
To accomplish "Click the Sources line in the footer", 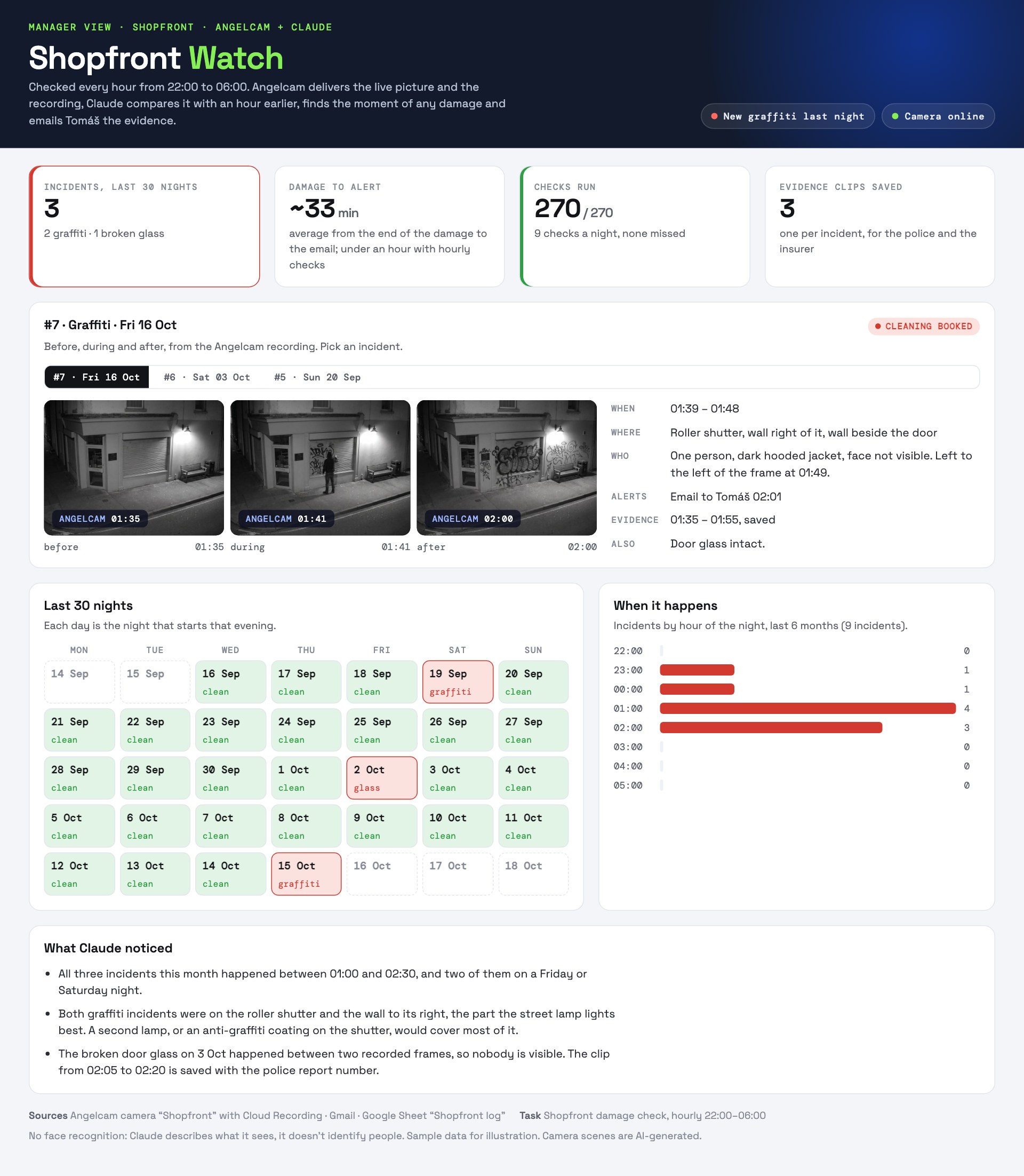I will [x=267, y=1115].
